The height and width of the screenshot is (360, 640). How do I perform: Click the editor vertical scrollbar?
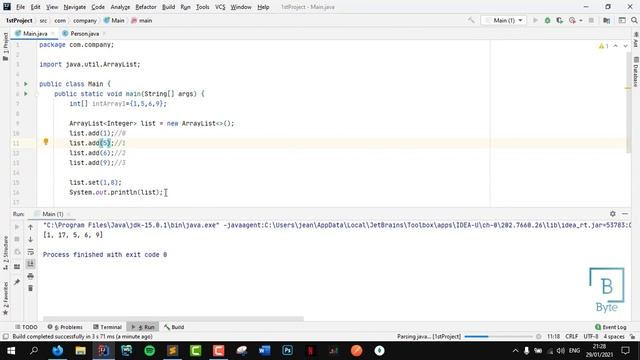pos(629,102)
